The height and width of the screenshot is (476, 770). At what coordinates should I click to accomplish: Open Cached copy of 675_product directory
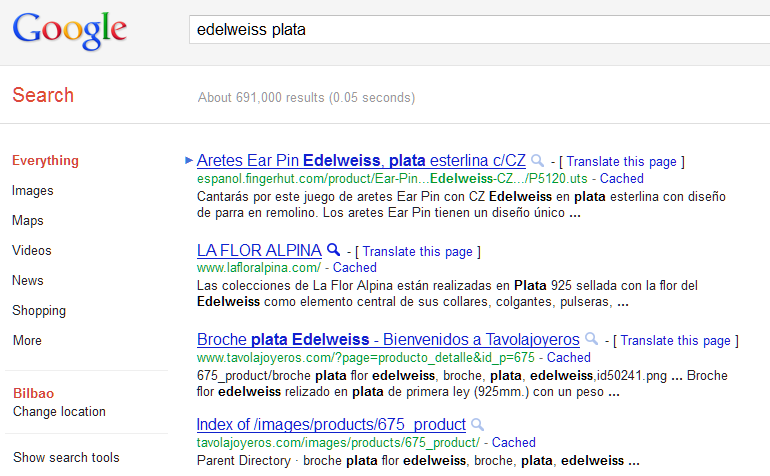(x=514, y=442)
